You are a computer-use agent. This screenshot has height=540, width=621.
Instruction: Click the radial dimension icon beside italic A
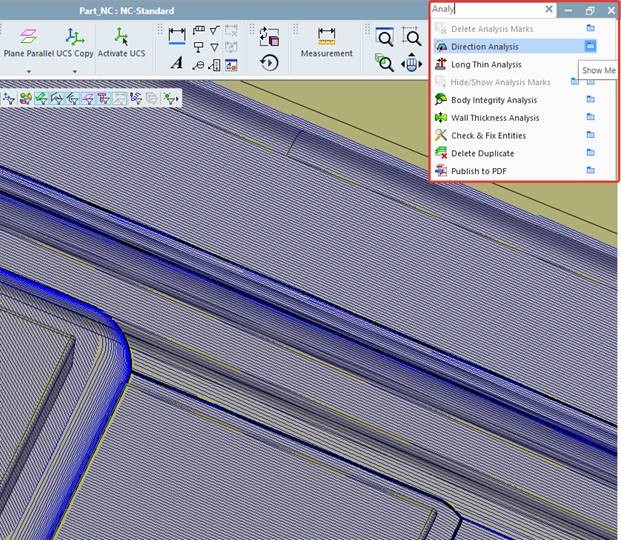[198, 65]
